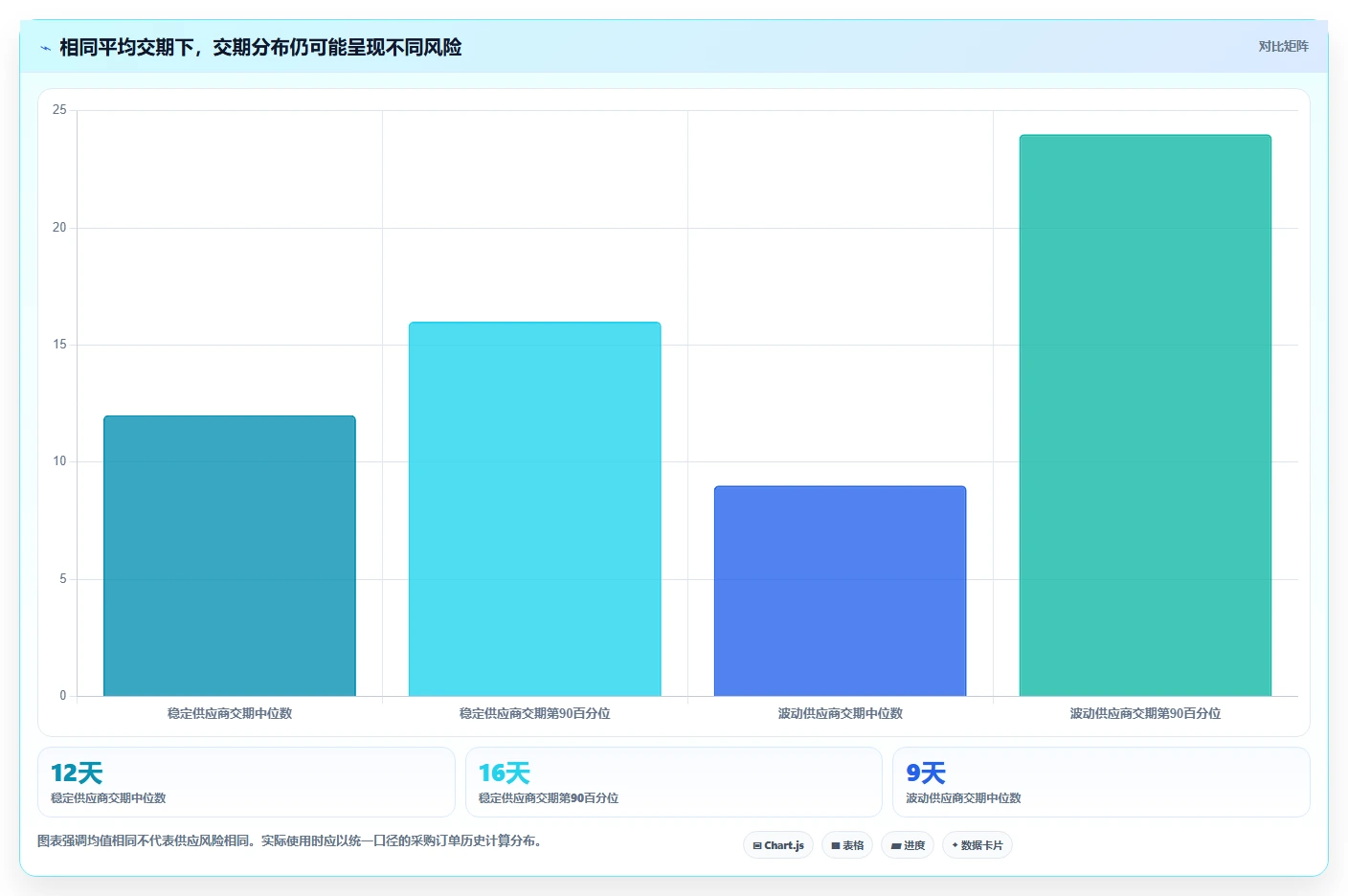Click the small icon before the chart title
Viewport: 1348px width, 896px height.
(45, 48)
